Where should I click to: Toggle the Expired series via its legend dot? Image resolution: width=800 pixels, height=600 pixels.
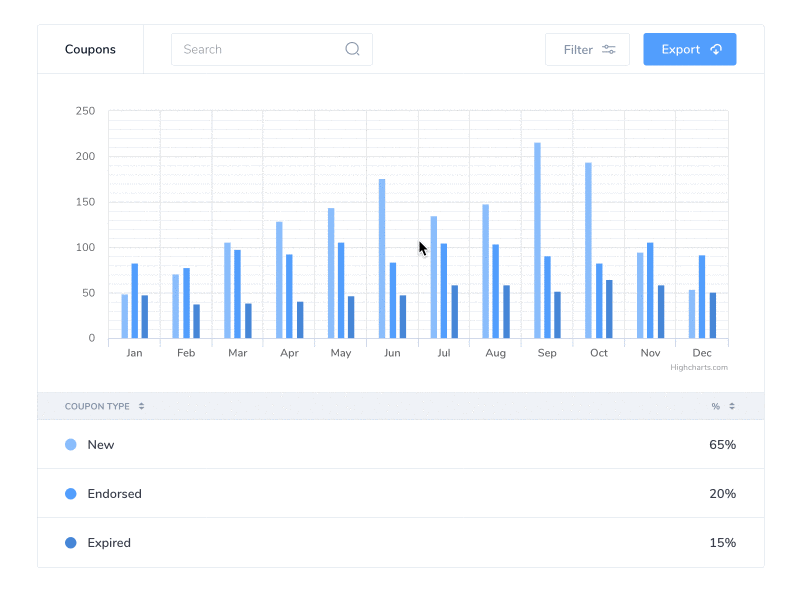point(69,542)
